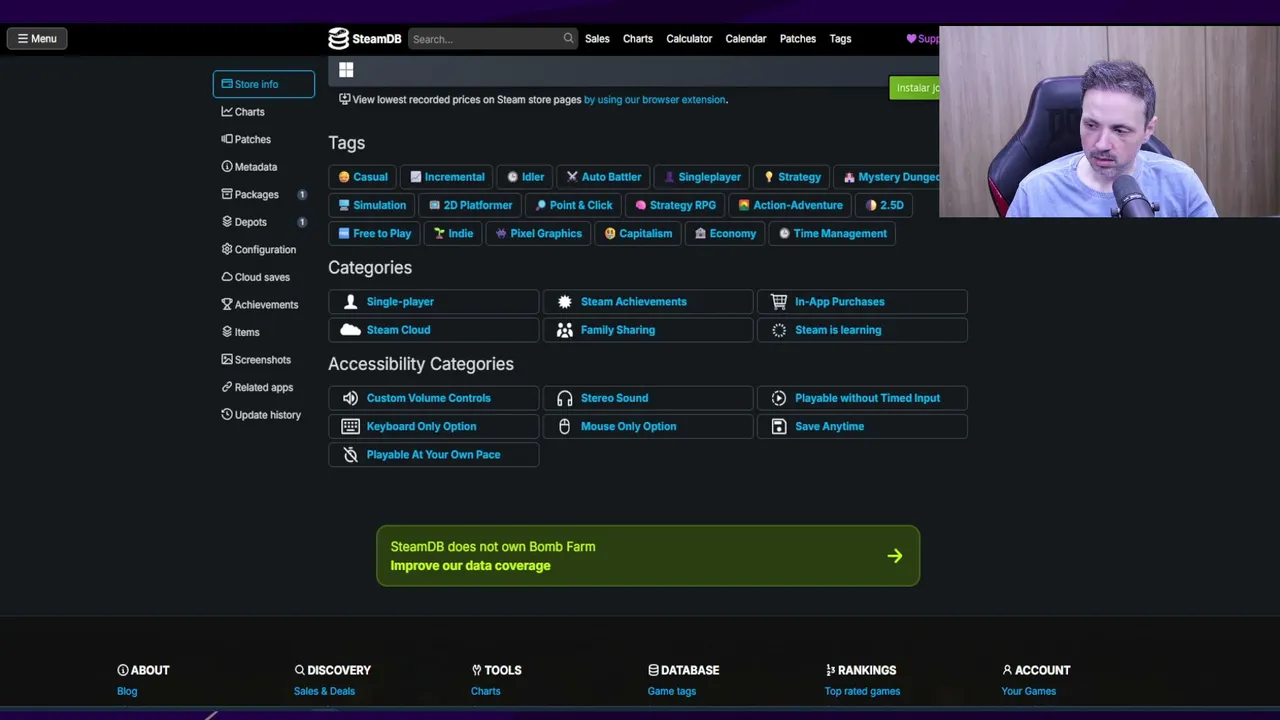Click the Point & Click tag
This screenshot has width=1280, height=720.
[573, 205]
